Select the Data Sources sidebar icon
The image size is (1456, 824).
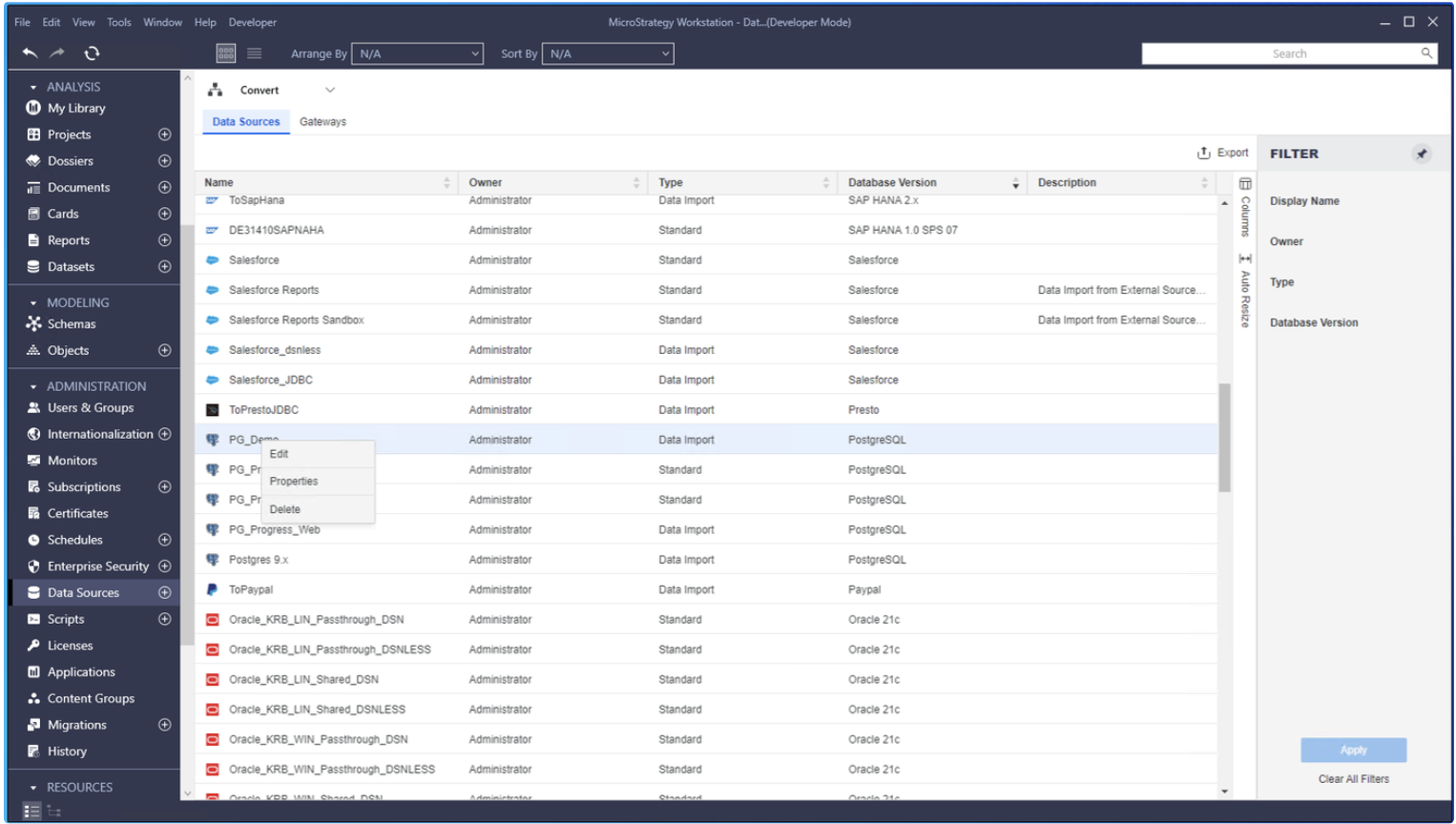tap(32, 592)
